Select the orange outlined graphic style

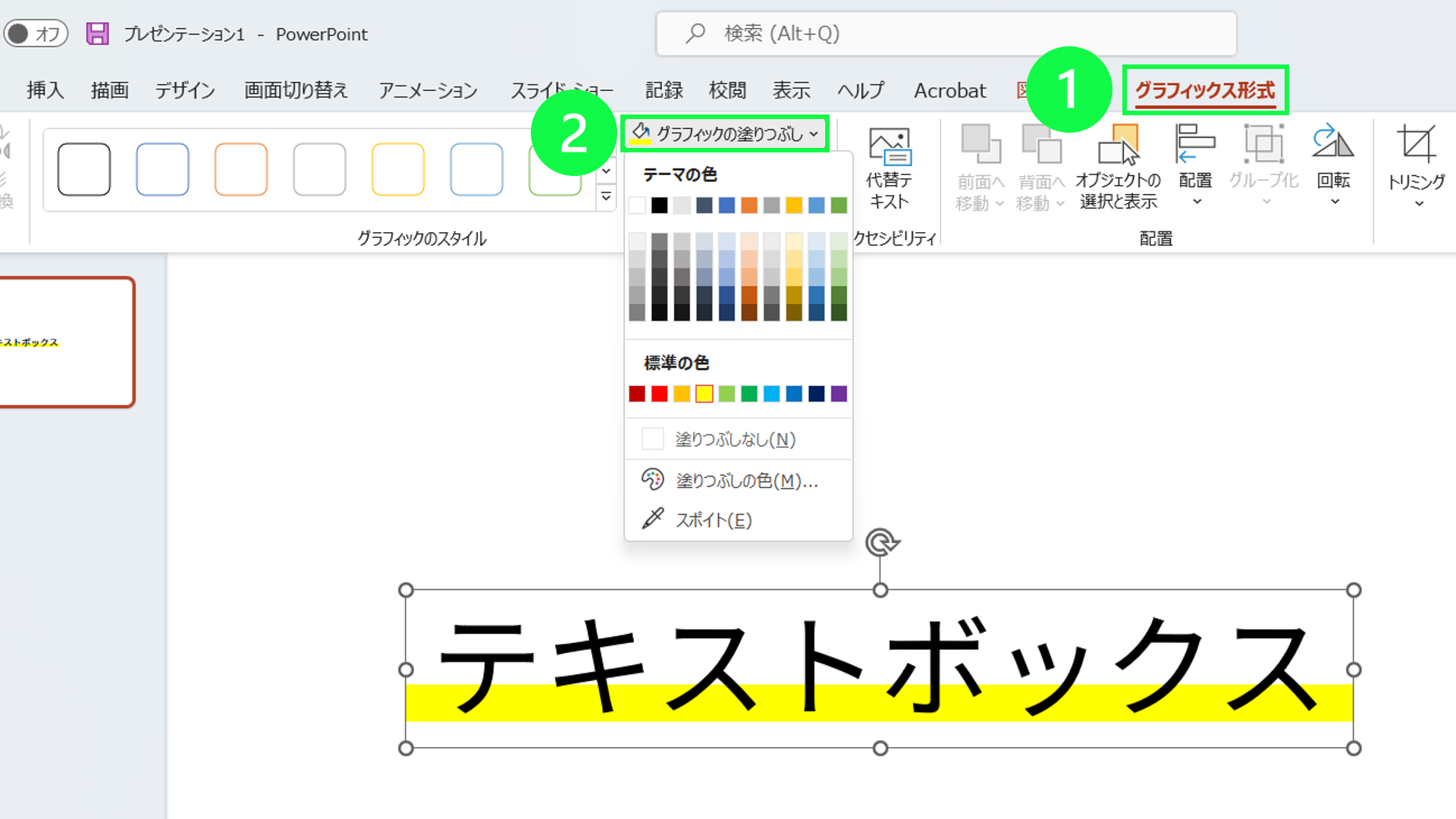click(240, 168)
